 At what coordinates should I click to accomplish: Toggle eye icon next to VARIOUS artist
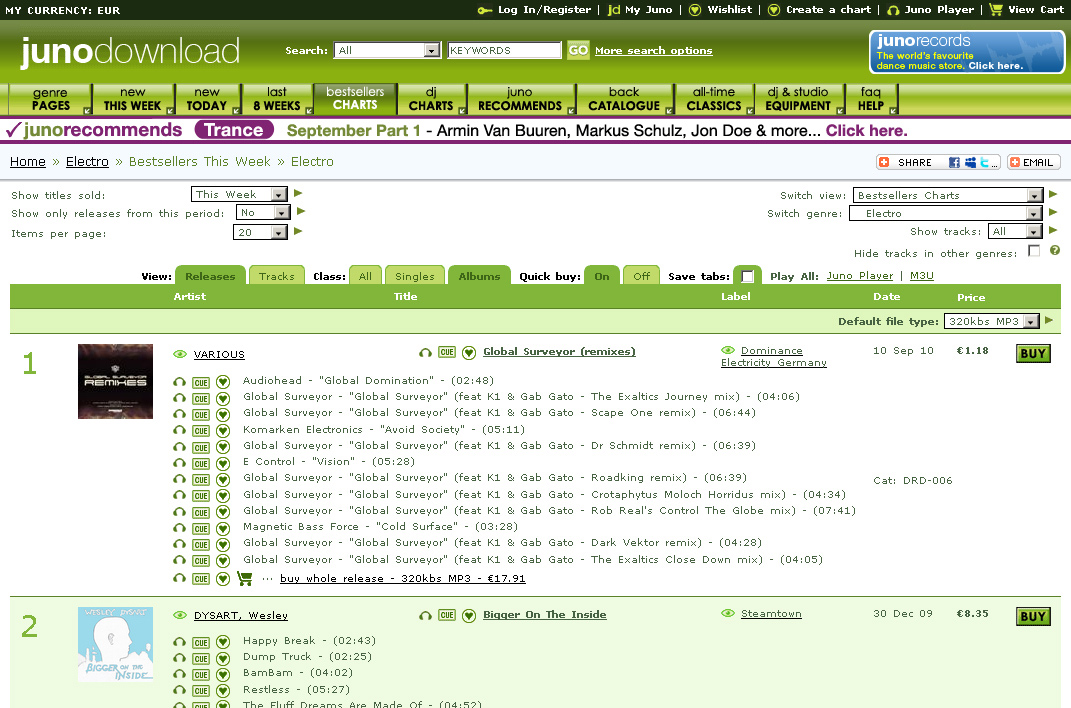pyautogui.click(x=180, y=354)
